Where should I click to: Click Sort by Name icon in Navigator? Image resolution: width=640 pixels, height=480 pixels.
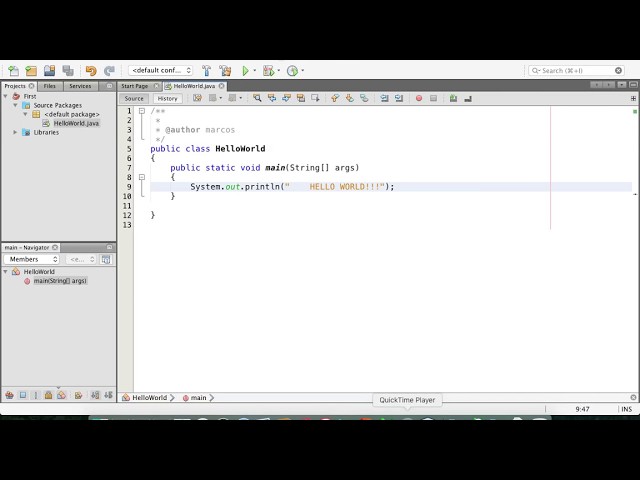pos(95,395)
